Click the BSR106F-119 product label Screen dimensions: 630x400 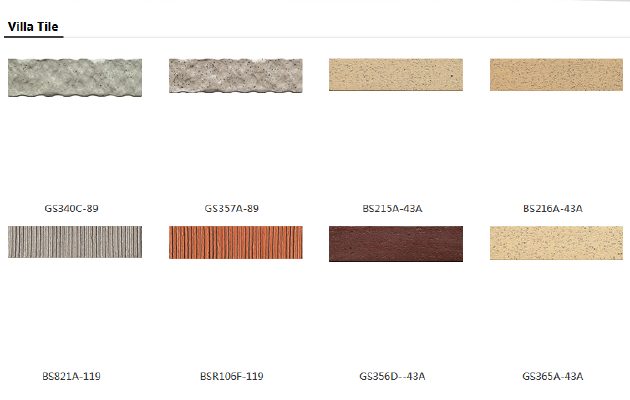click(231, 376)
